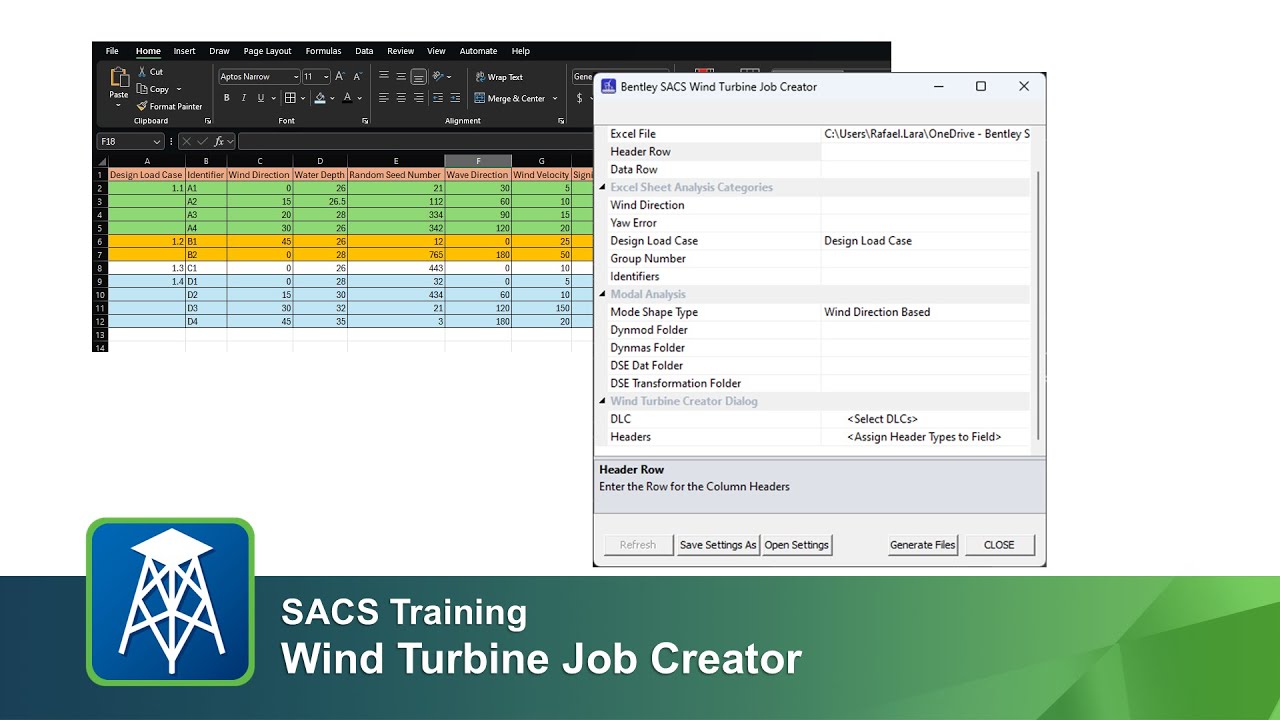Decrease font size with smaller A icon
This screenshot has width=1280, height=720.
point(357,76)
